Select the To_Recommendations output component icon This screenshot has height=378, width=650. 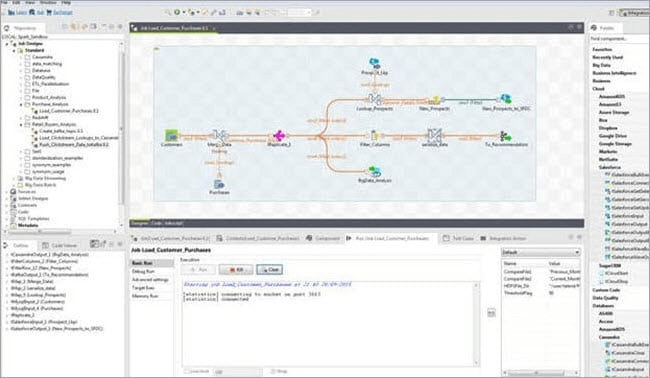click(505, 136)
